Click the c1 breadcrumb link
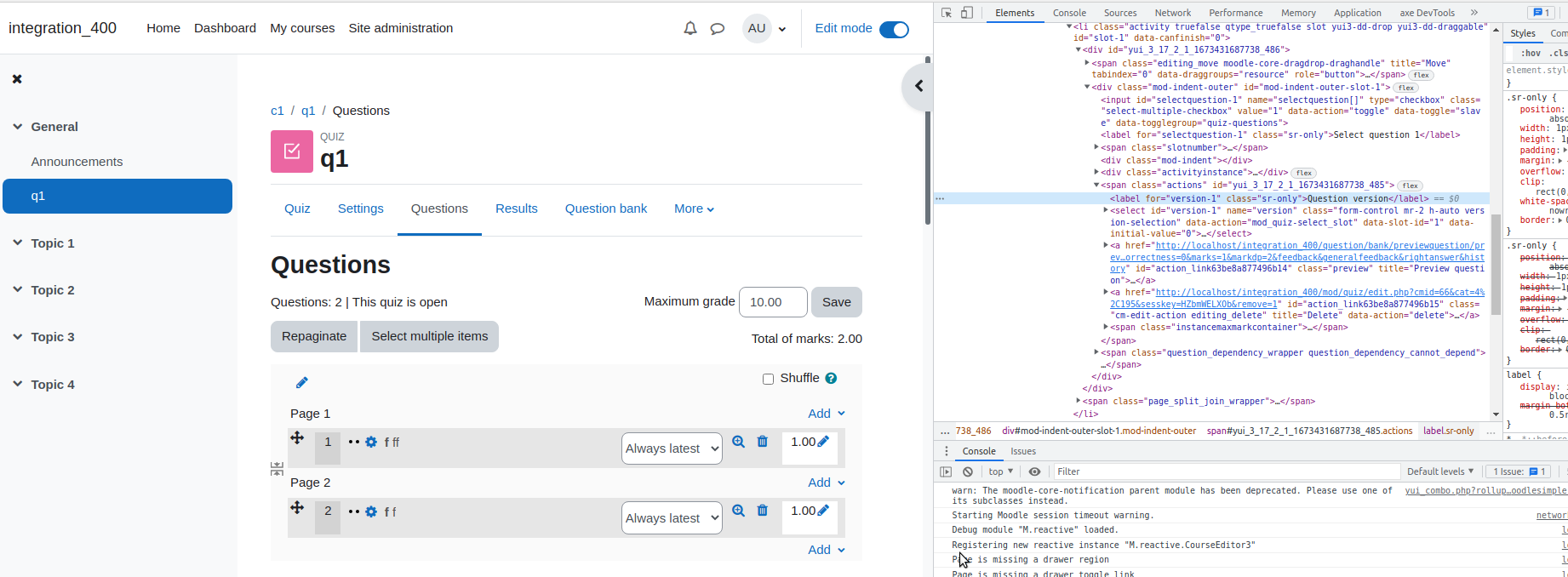 (278, 111)
